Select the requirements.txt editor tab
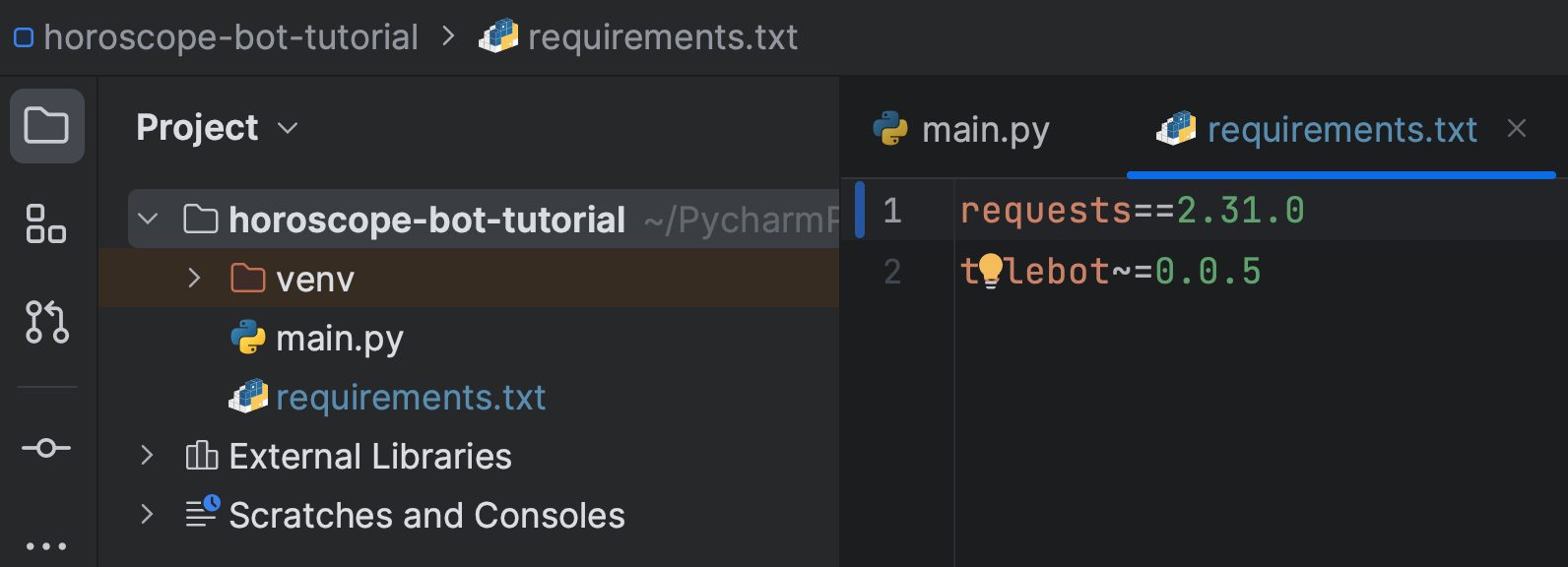 [x=1341, y=128]
